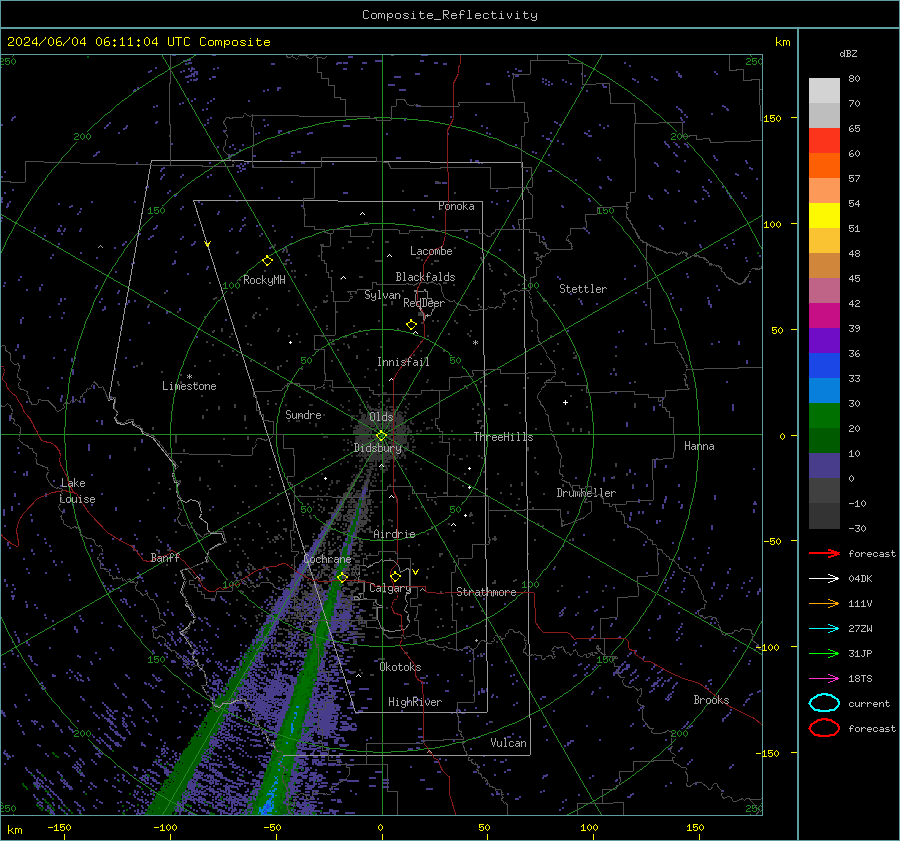Pick the orange 57-60 dBZ swatch
Image resolution: width=900 pixels, height=841 pixels.
[x=824, y=166]
